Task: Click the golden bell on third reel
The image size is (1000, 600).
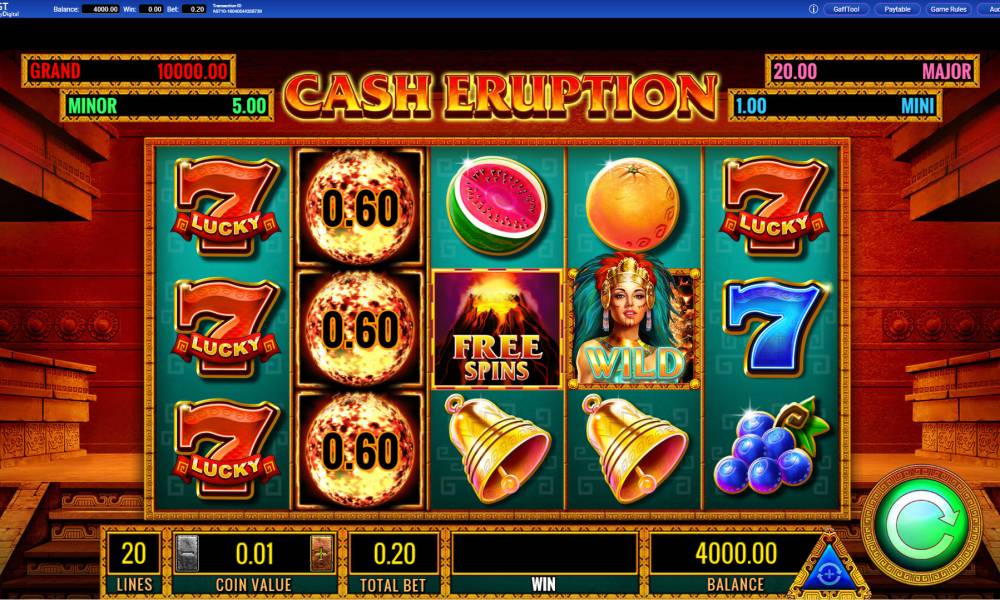Action: coord(497,448)
